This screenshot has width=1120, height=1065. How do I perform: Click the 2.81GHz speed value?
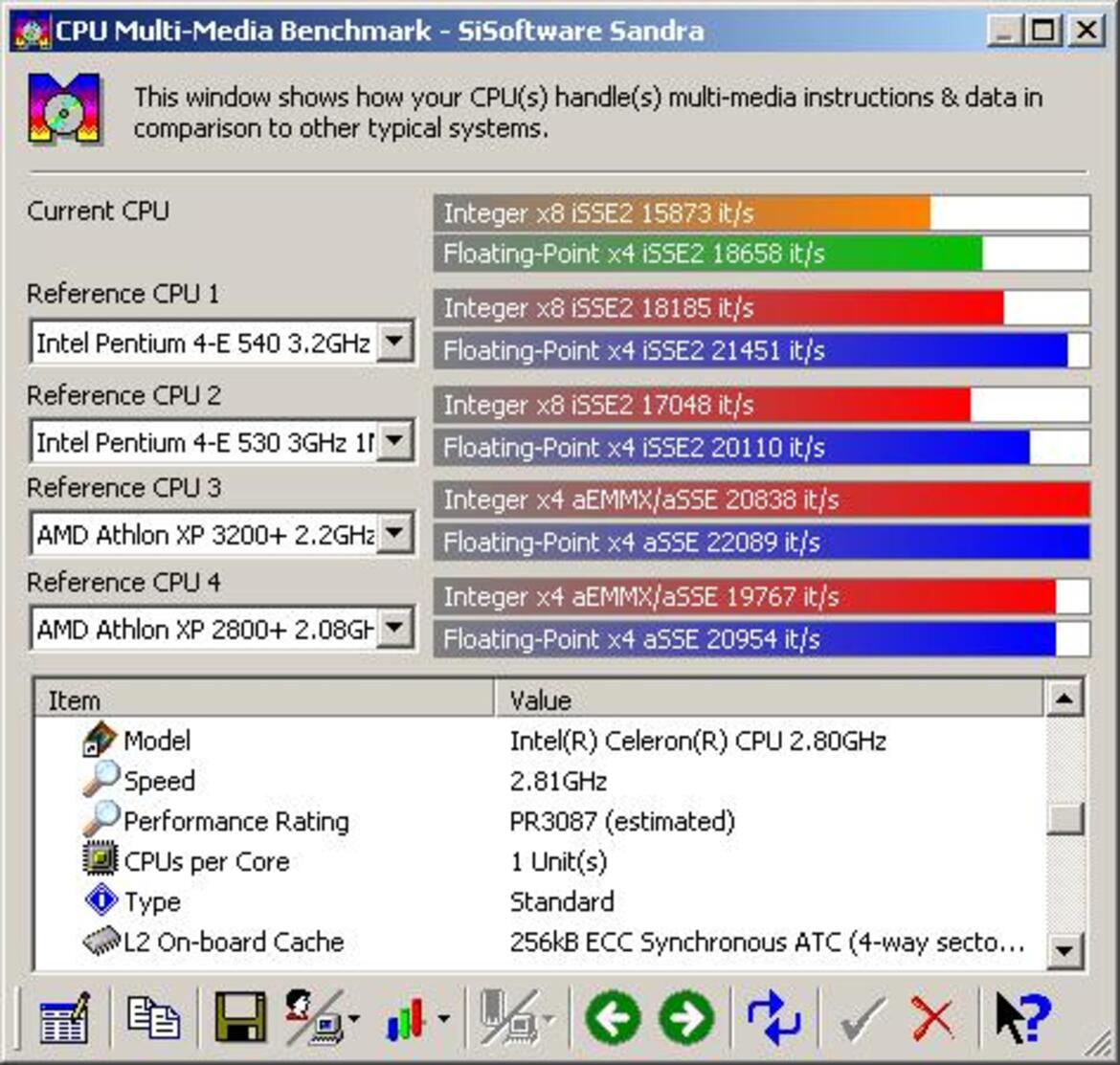coord(558,781)
